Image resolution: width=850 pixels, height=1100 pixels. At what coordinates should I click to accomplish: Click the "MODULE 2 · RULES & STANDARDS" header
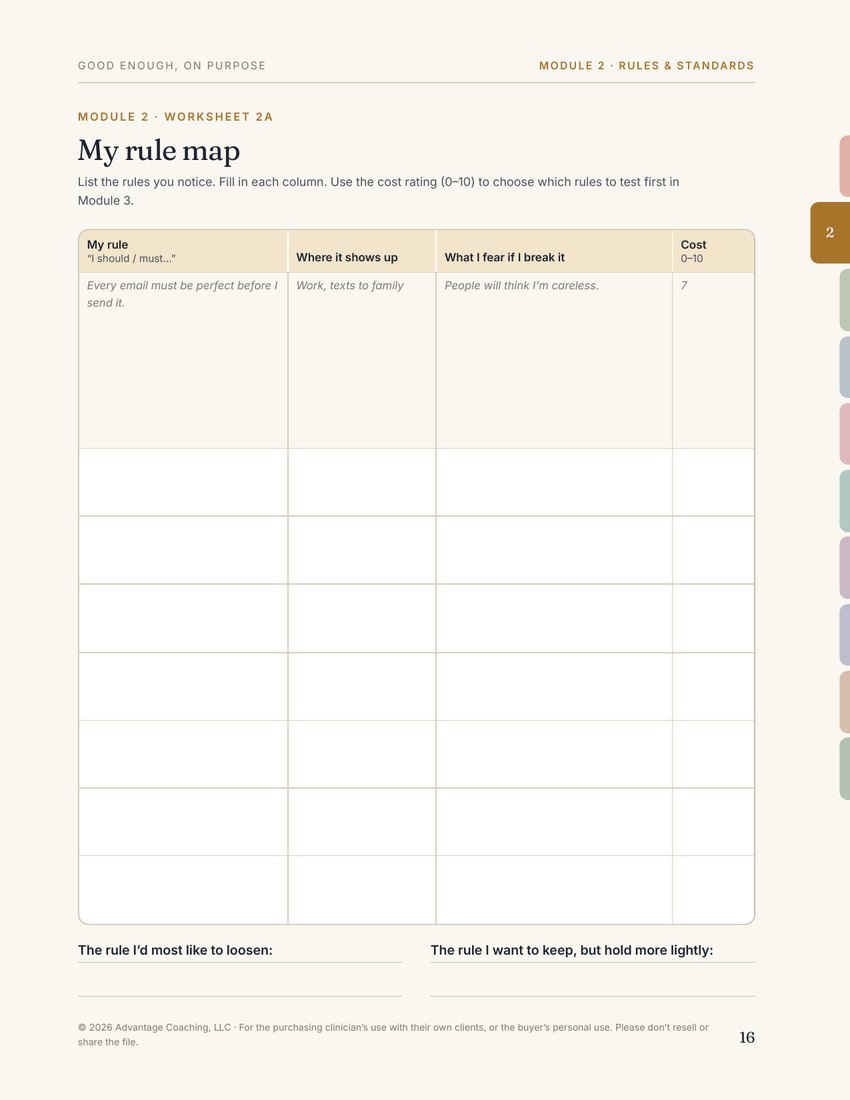647,65
